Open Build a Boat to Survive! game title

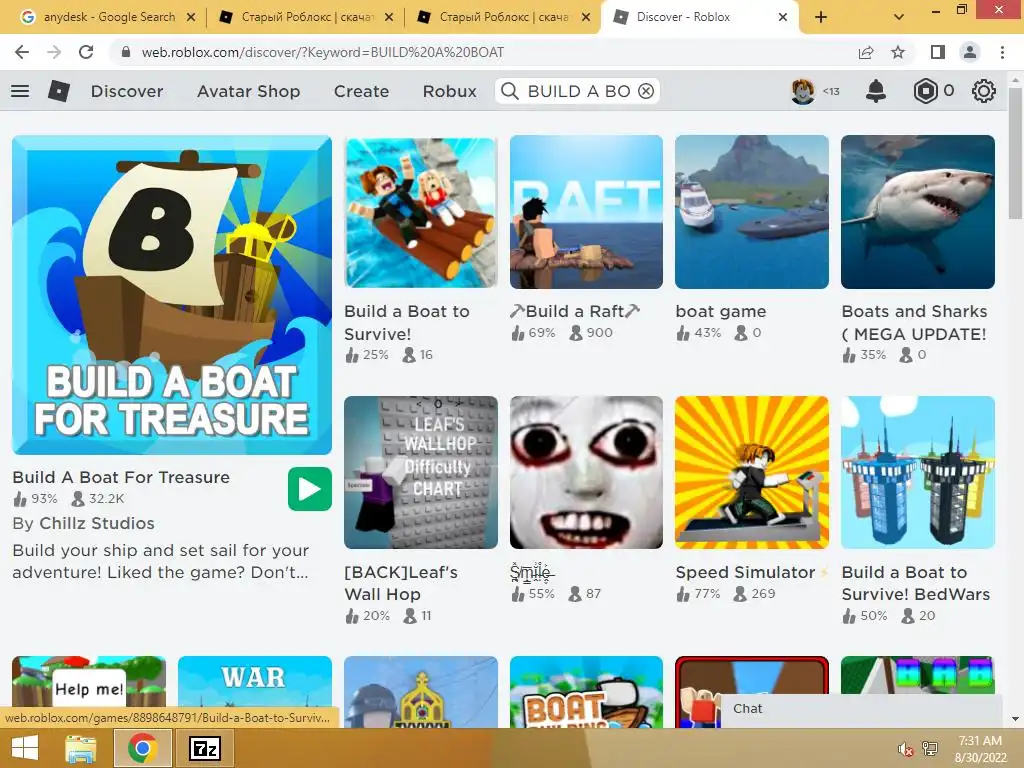pos(406,323)
